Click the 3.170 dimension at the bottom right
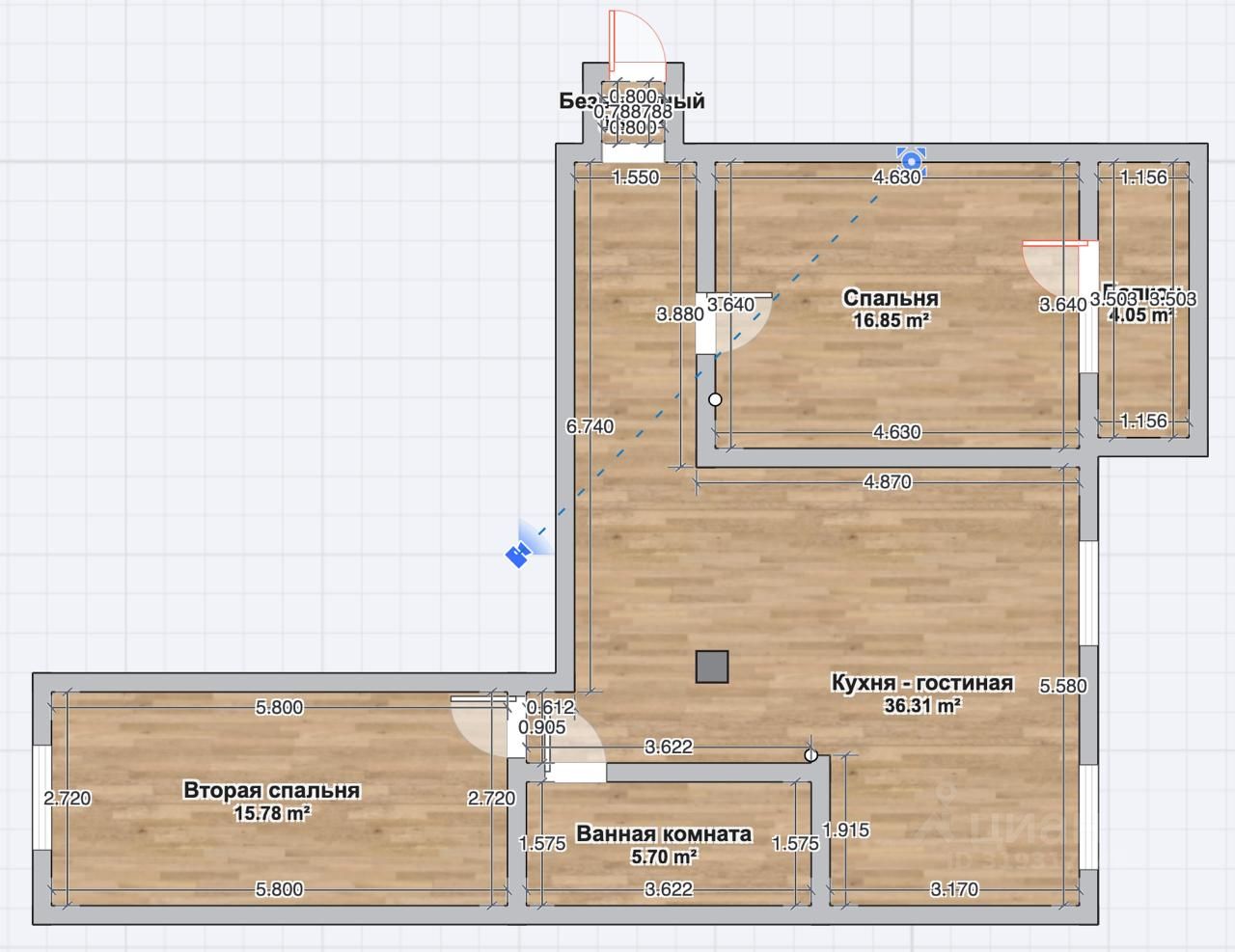 tap(954, 889)
